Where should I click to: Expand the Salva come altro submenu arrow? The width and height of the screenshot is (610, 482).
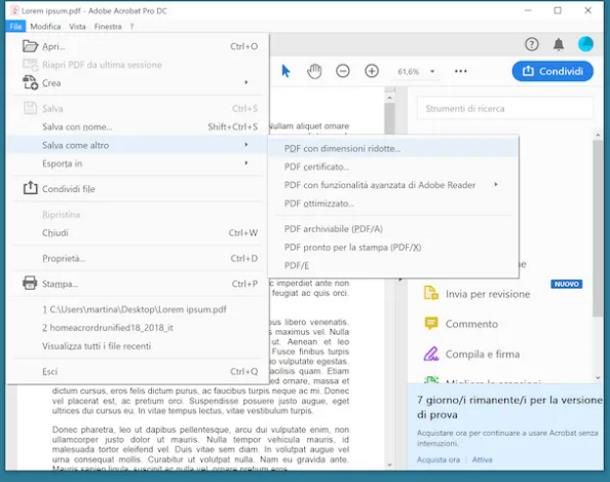click(246, 145)
